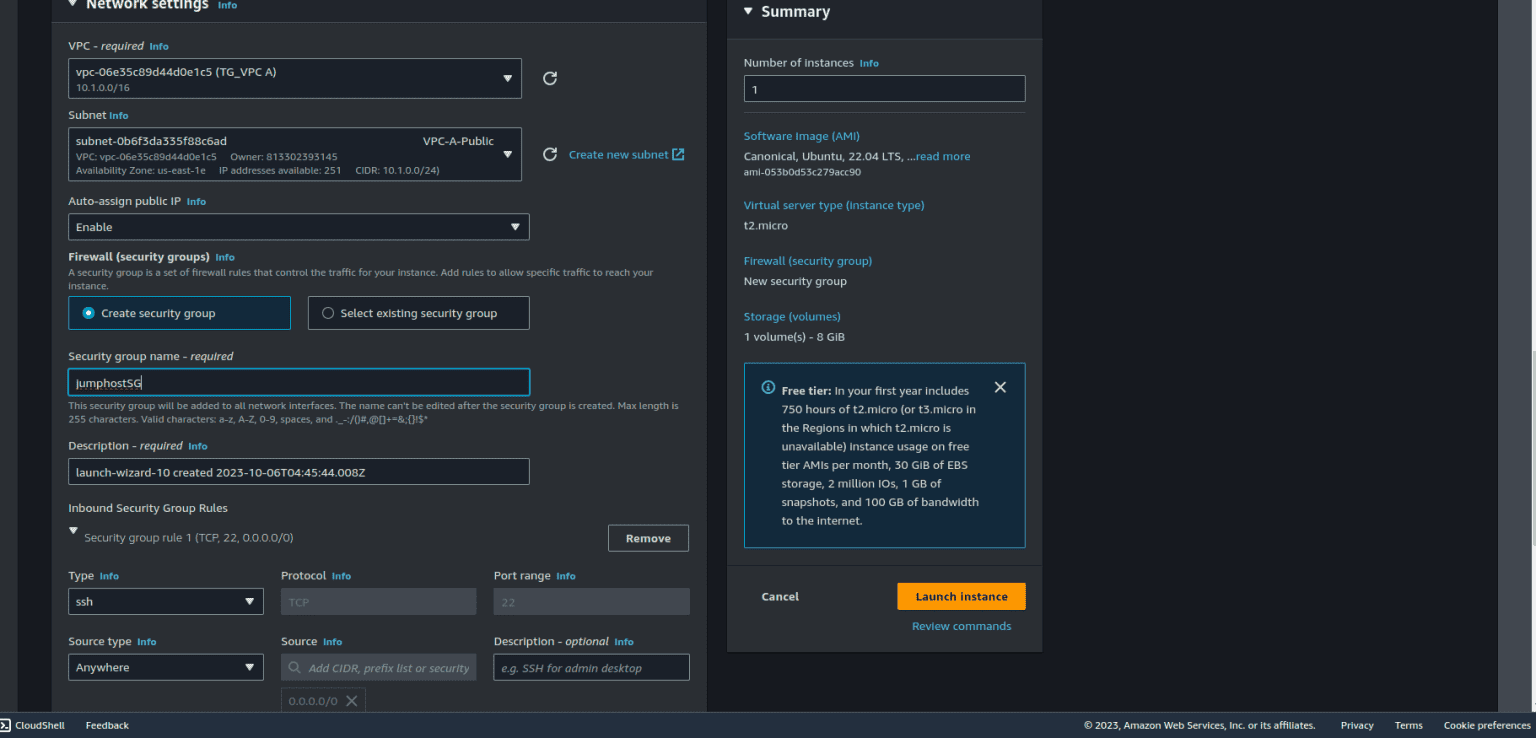Viewport: 1536px width, 738px height.
Task: Click the CloudShell icon in footer
Action: 6,725
